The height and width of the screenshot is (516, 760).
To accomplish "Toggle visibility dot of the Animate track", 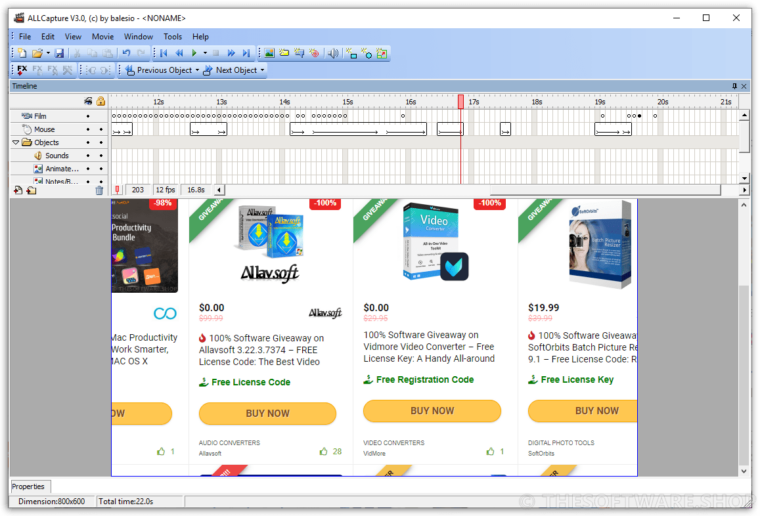I will [x=88, y=169].
